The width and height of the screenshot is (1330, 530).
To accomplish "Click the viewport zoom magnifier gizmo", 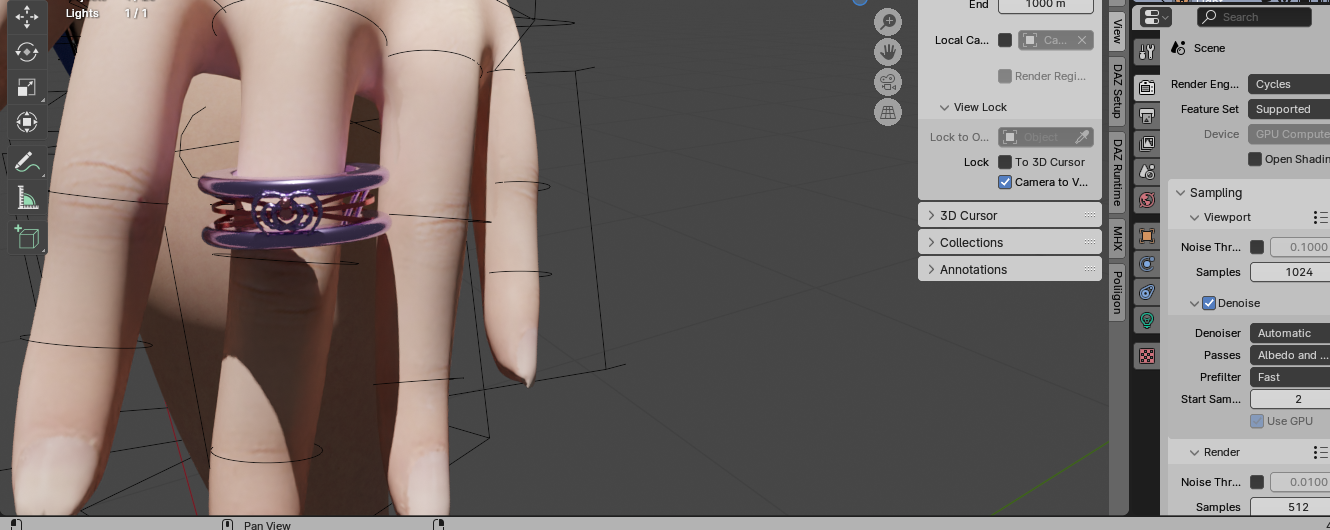I will coord(888,21).
